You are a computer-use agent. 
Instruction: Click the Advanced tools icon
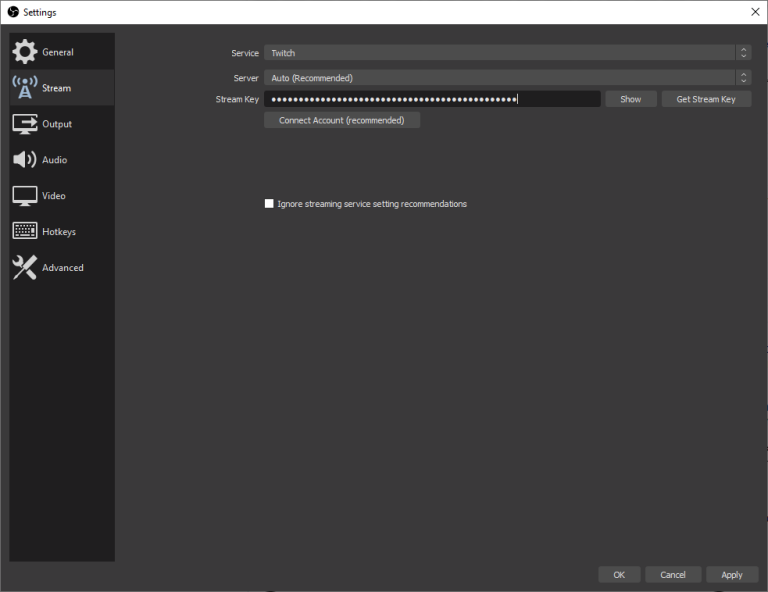24,267
